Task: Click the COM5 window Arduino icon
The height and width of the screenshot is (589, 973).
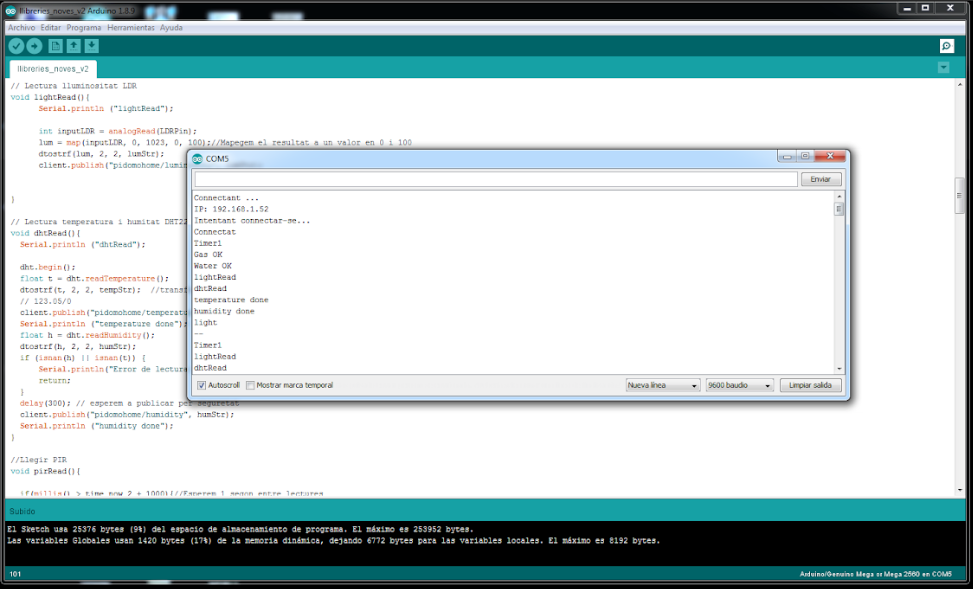Action: pyautogui.click(x=198, y=158)
